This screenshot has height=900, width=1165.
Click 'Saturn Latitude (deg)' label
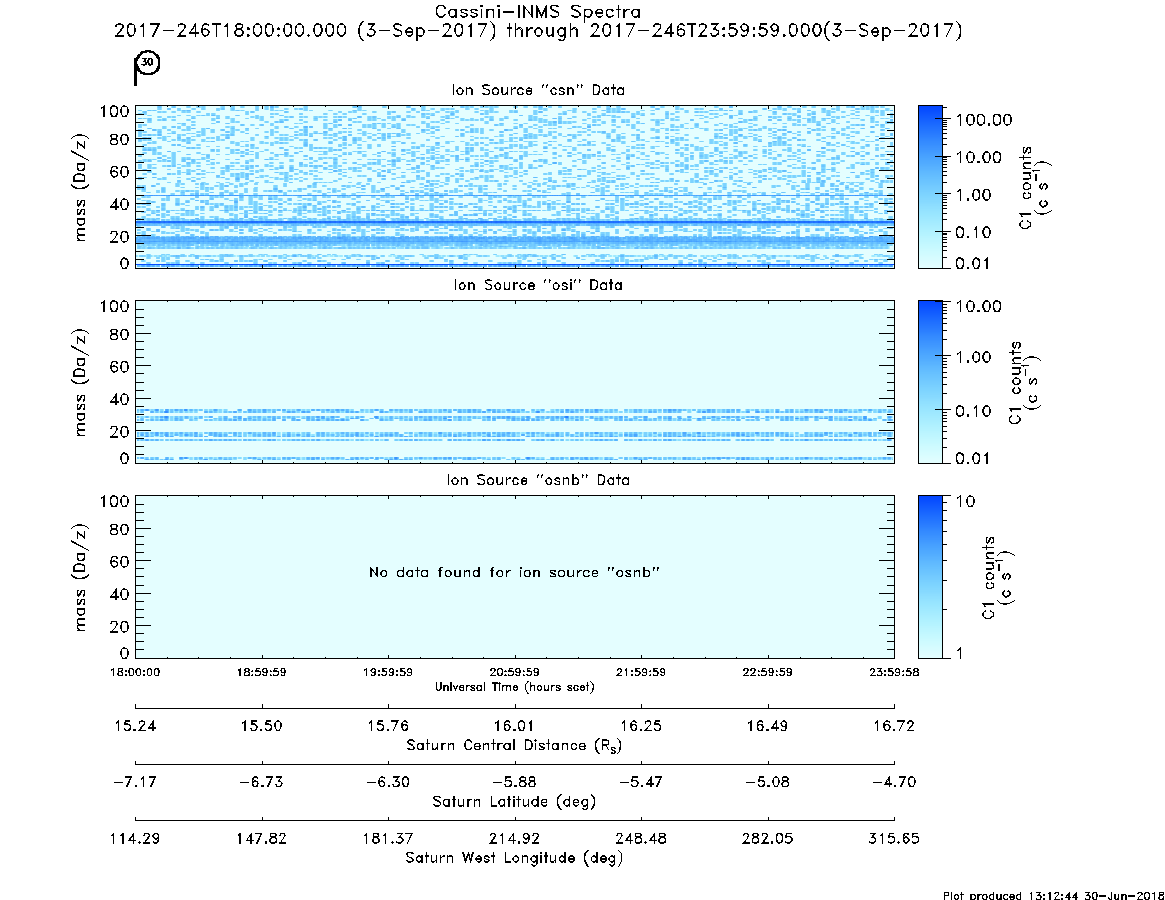tap(514, 802)
